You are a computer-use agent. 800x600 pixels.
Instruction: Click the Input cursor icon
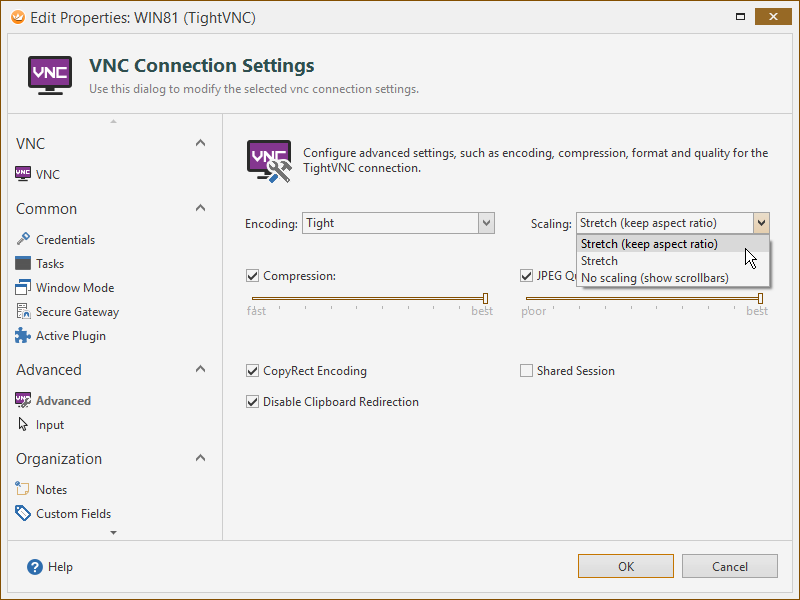click(24, 424)
